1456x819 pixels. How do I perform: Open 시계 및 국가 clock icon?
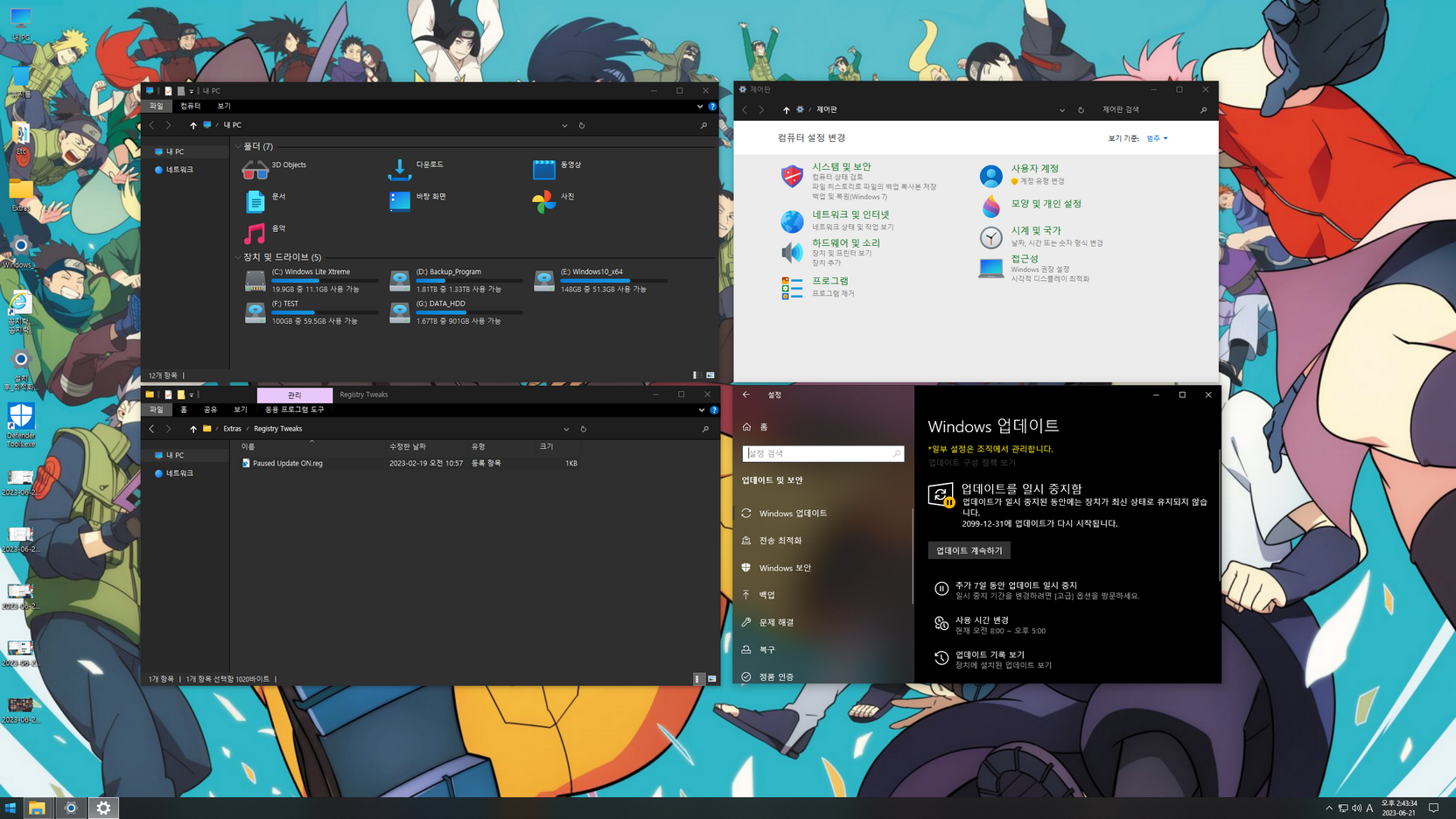[990, 237]
